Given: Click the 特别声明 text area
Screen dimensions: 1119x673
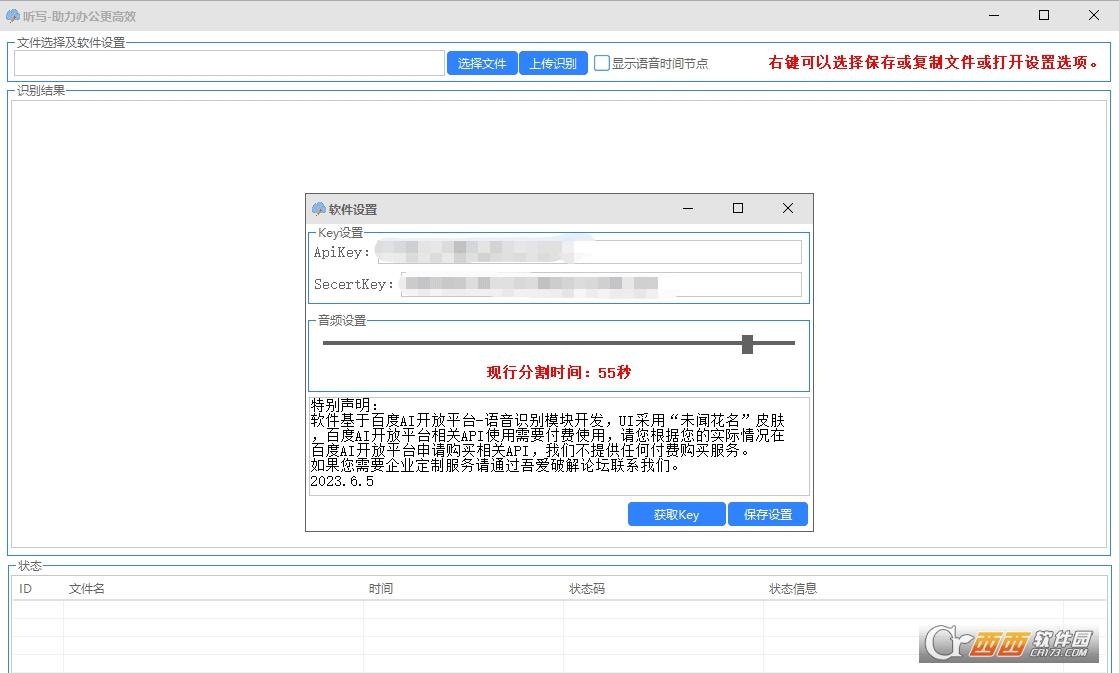Looking at the screenshot, I should click(559, 446).
